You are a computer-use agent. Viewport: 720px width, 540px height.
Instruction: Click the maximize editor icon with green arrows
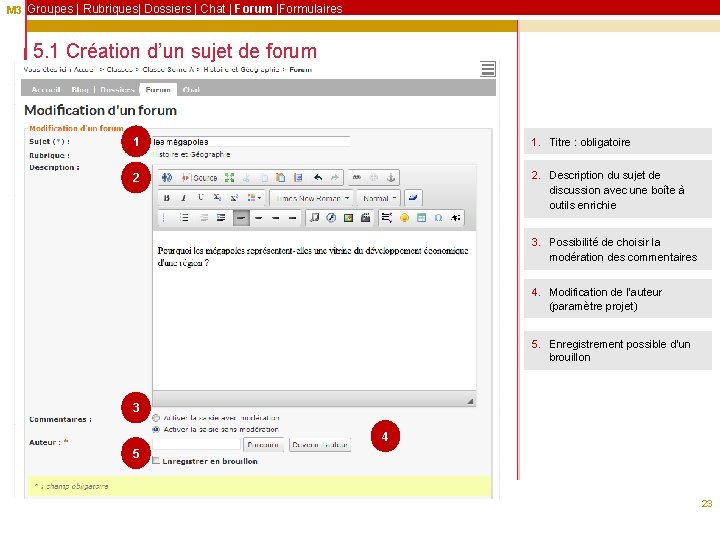coord(229,178)
